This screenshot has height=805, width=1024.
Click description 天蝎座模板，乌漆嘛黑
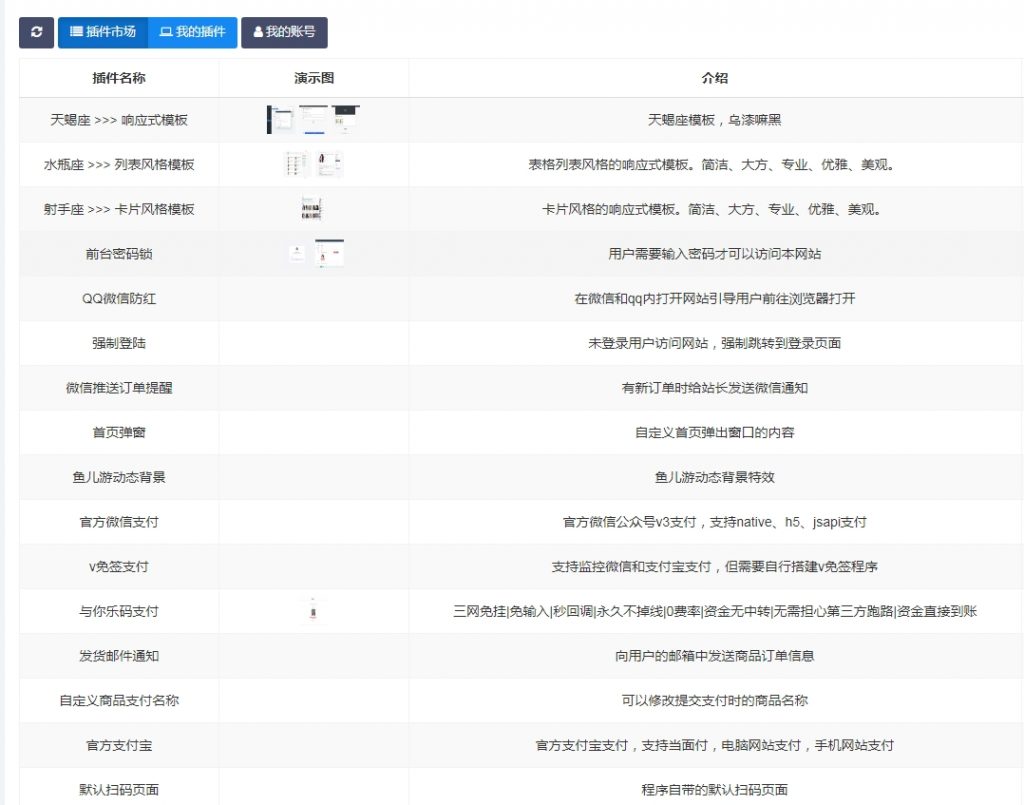coord(714,120)
